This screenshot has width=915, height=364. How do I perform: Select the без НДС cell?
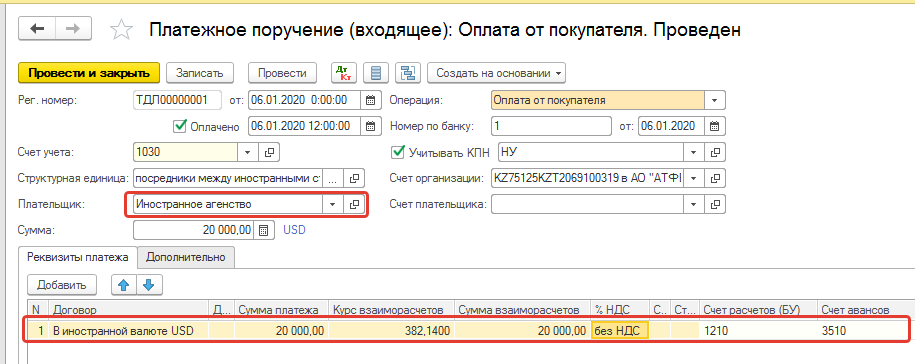(x=619, y=331)
